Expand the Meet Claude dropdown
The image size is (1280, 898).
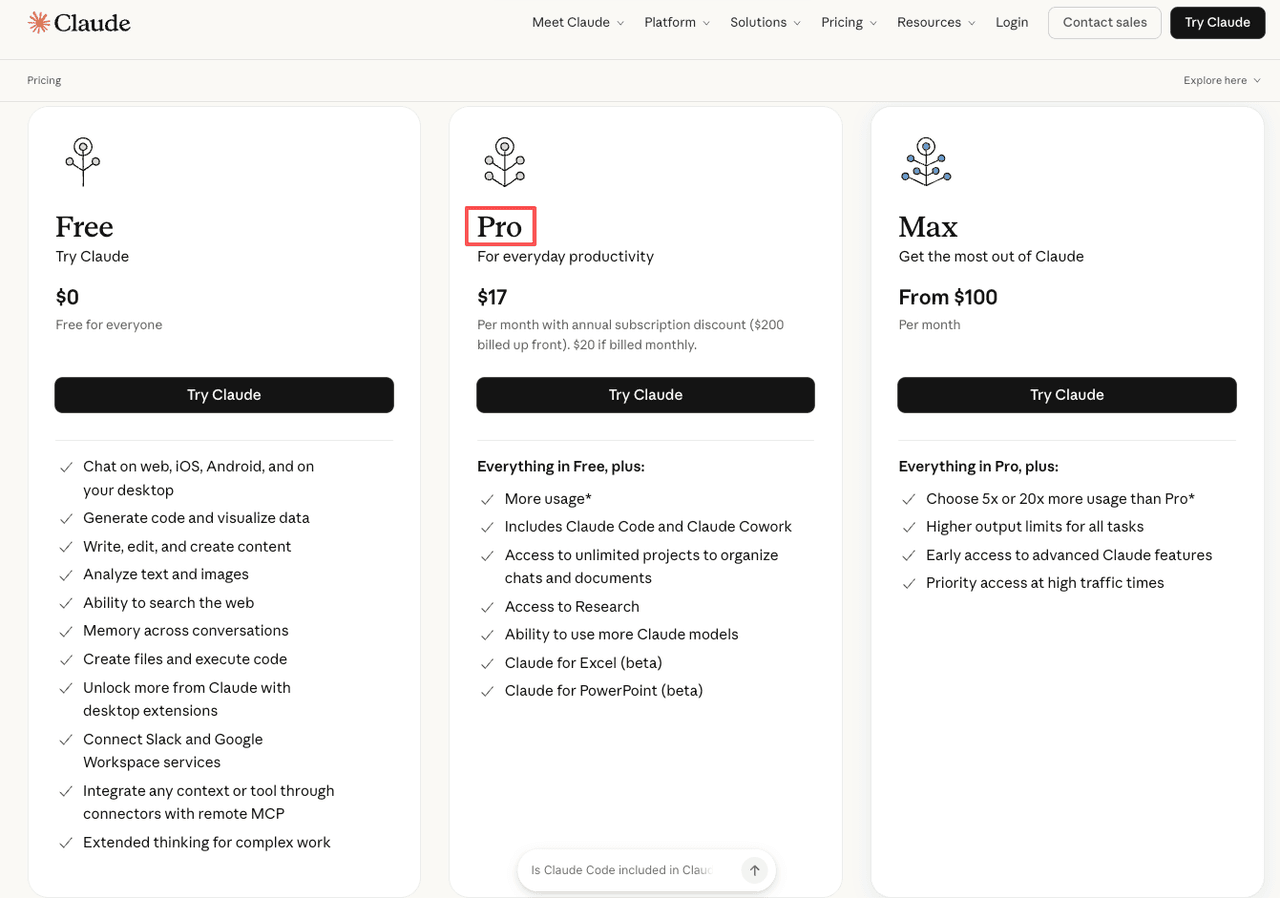pyautogui.click(x=578, y=22)
